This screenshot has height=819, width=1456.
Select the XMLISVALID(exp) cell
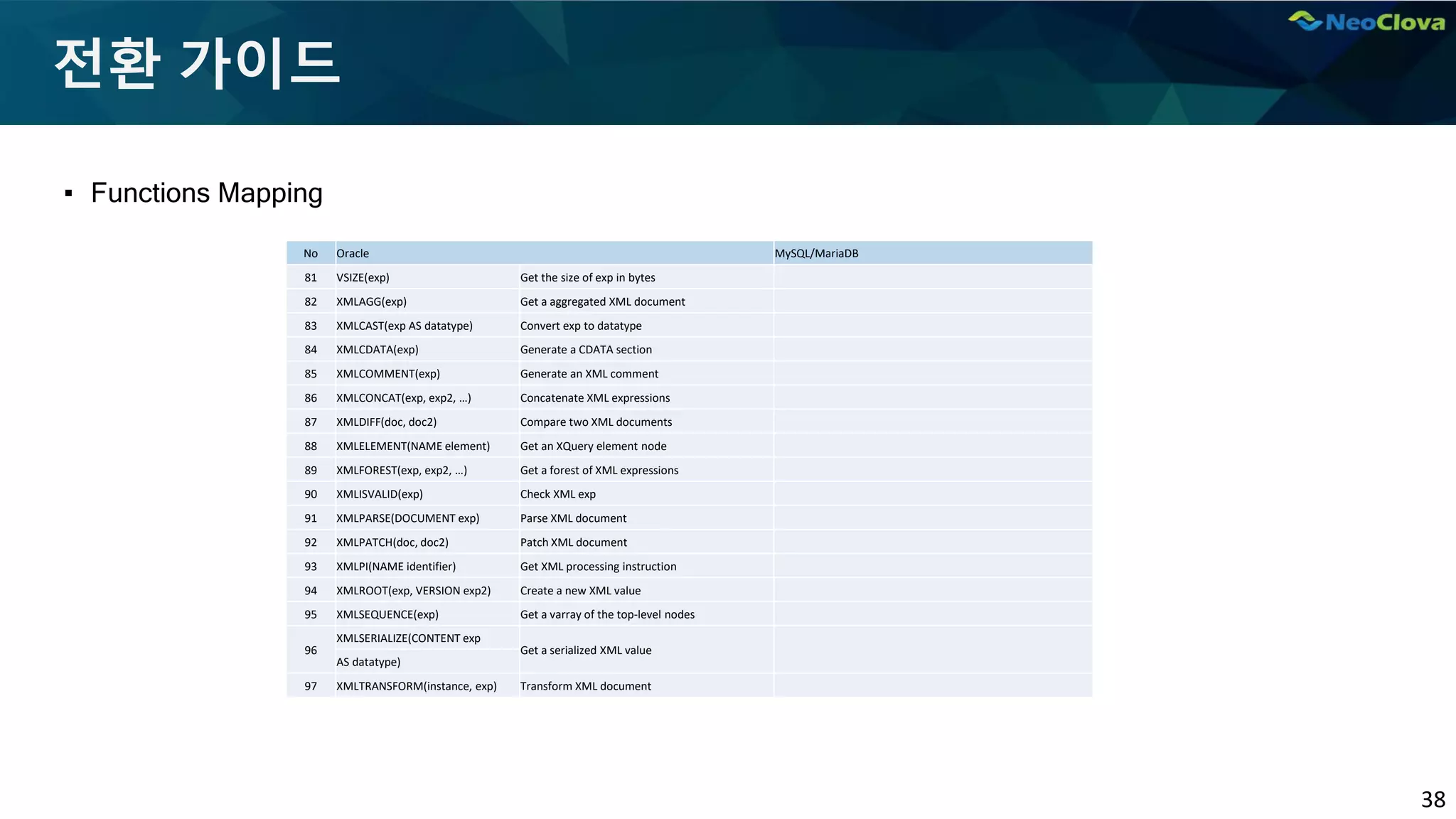point(379,494)
